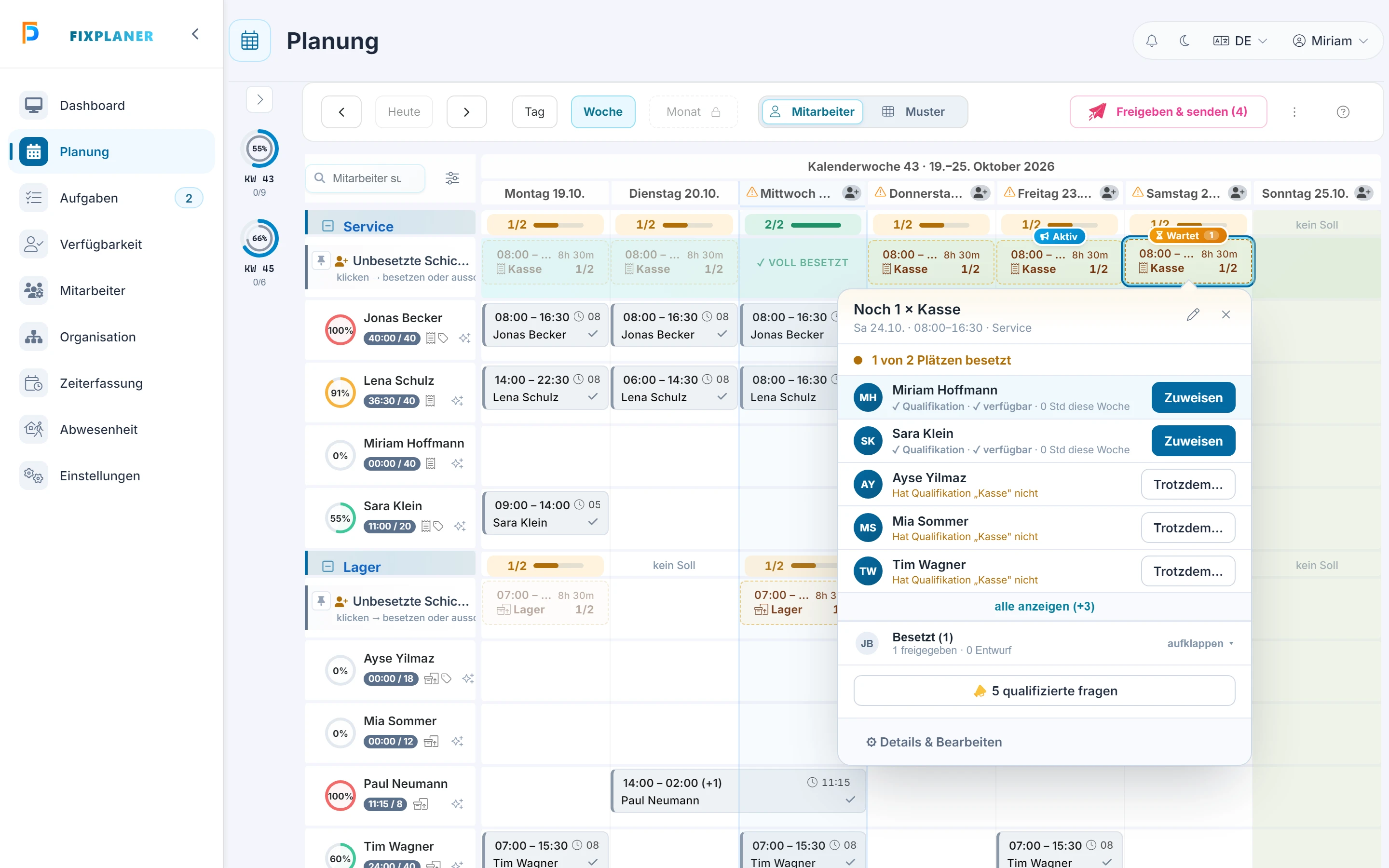The height and width of the screenshot is (868, 1389).
Task: Toggle pin on Service Unbesetzte Schichten row
Action: tap(321, 261)
